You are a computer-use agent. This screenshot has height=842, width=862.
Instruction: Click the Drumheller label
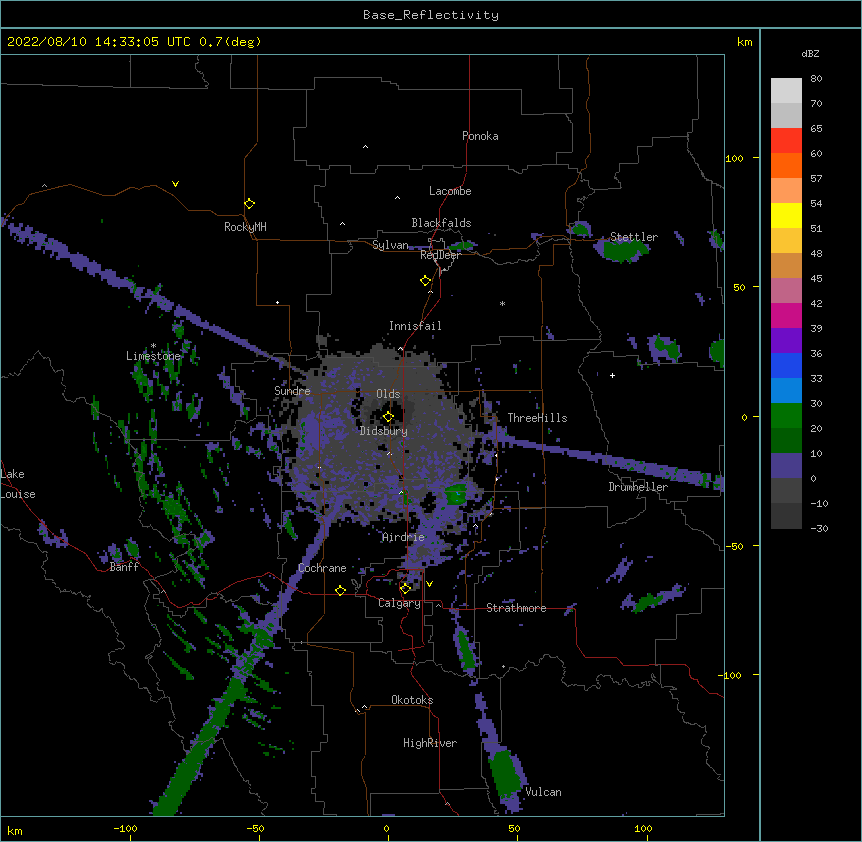(x=638, y=487)
